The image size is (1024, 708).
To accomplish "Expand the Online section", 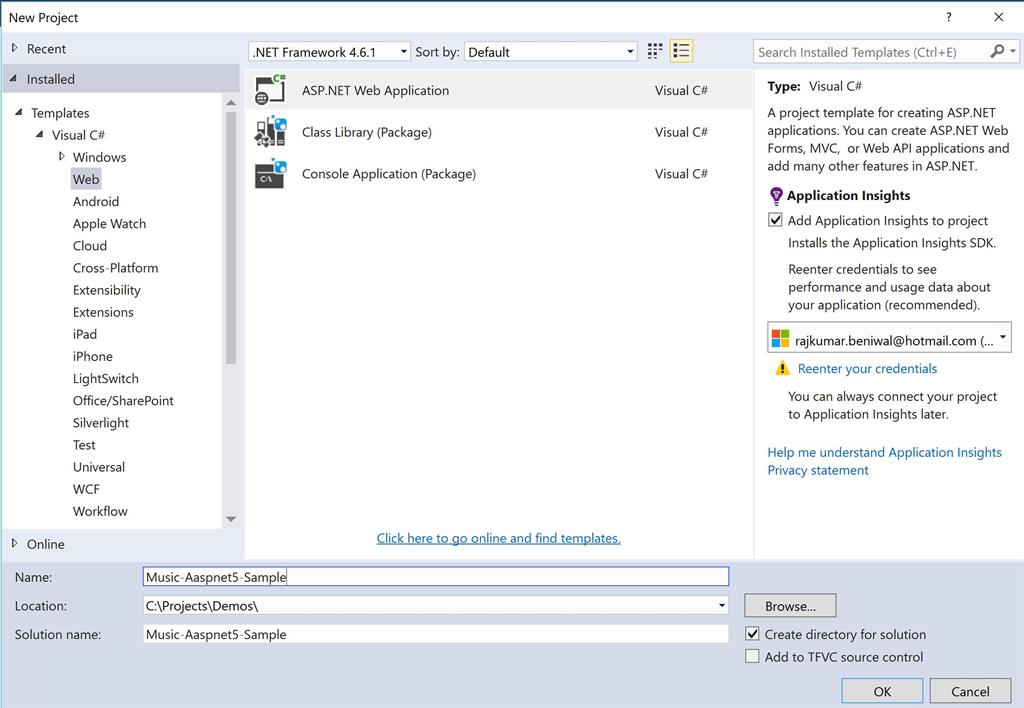I will point(14,543).
